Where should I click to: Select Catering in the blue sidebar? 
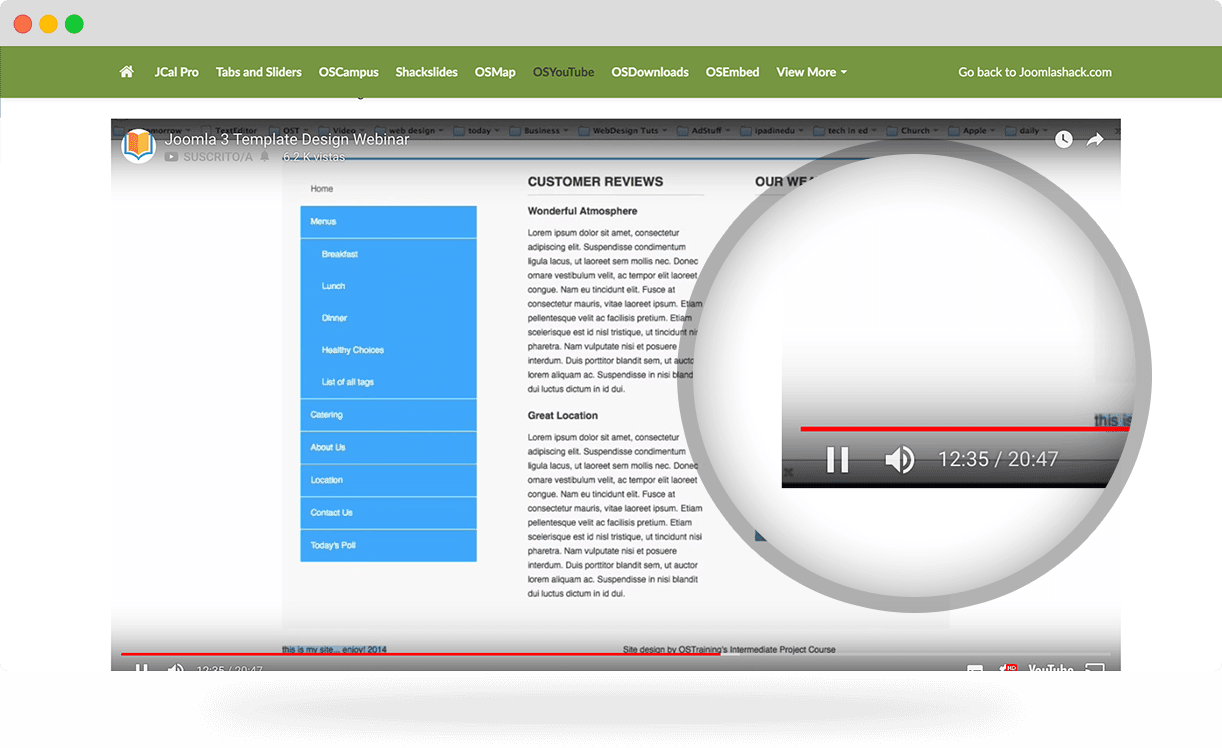[x=388, y=415]
